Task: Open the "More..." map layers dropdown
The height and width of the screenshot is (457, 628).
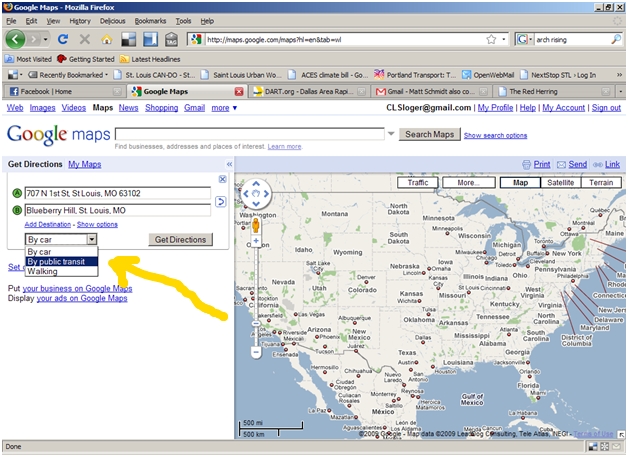Action: click(468, 183)
